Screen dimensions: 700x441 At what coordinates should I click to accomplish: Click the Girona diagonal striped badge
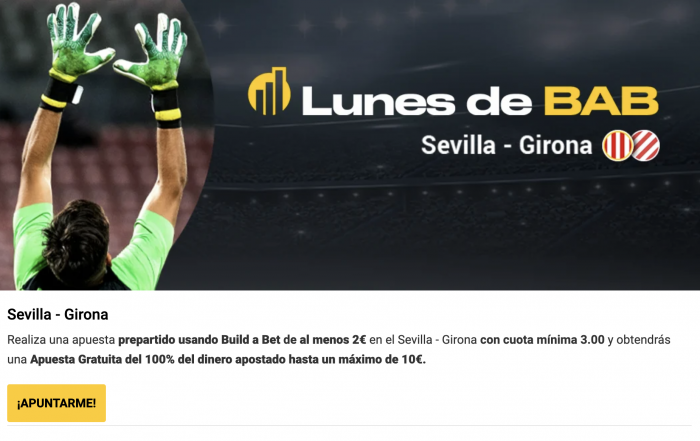click(x=646, y=146)
